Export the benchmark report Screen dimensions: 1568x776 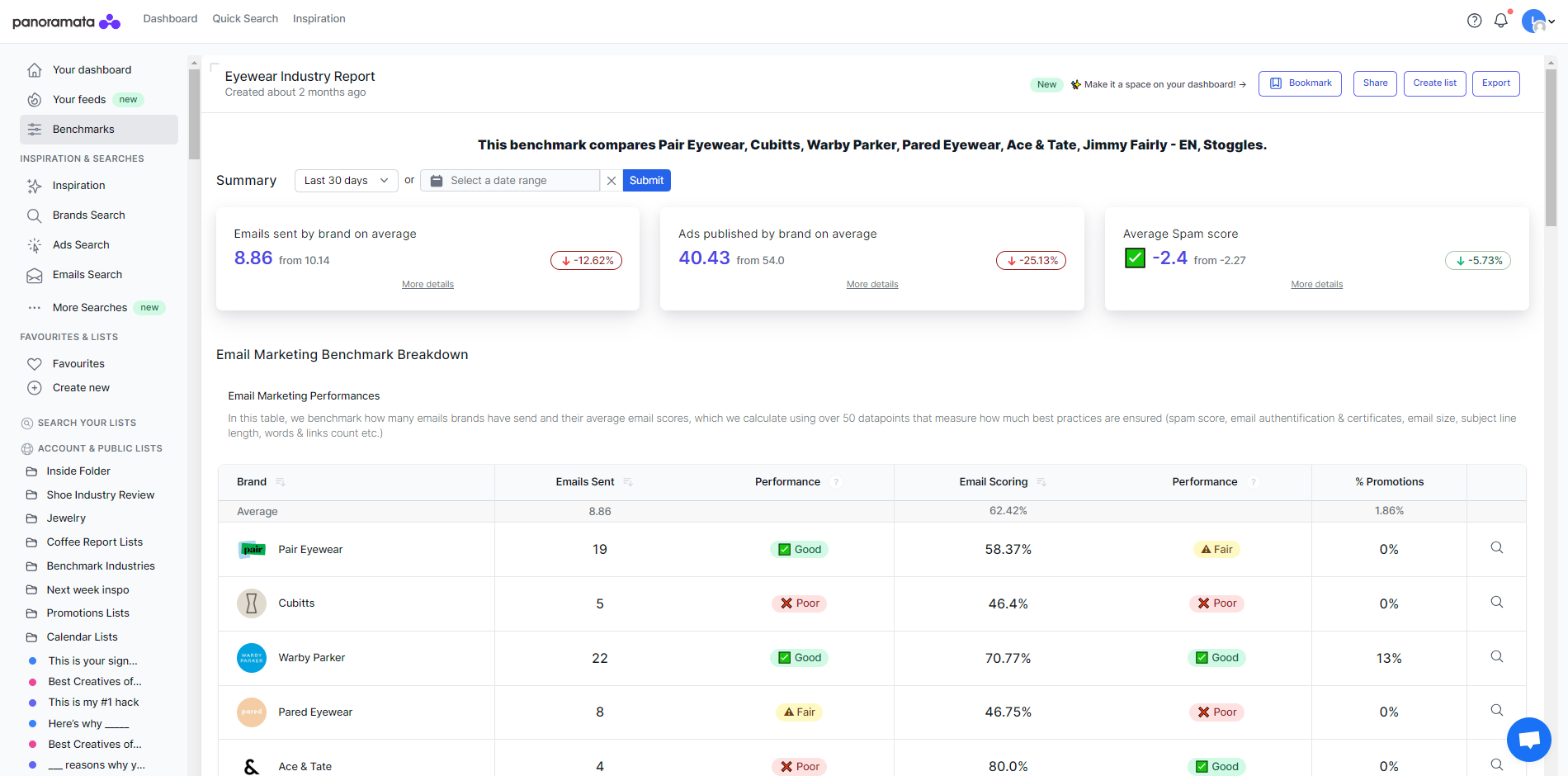point(1495,83)
